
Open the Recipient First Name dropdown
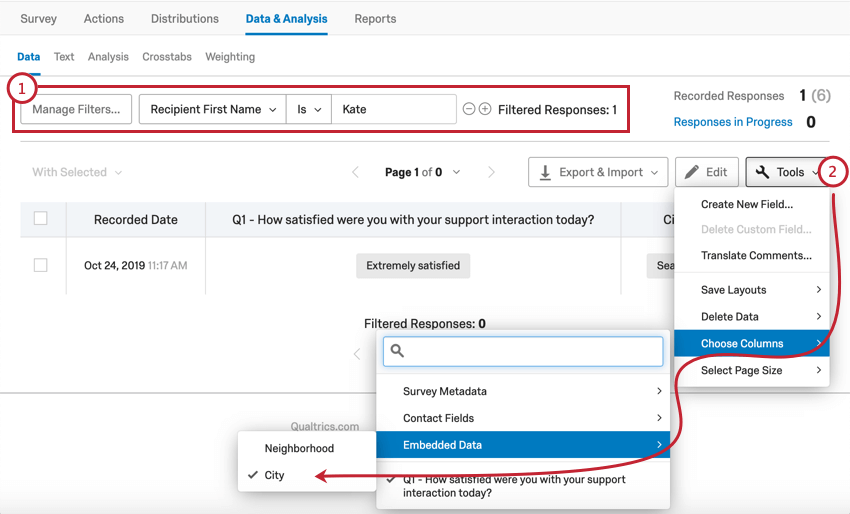[213, 109]
